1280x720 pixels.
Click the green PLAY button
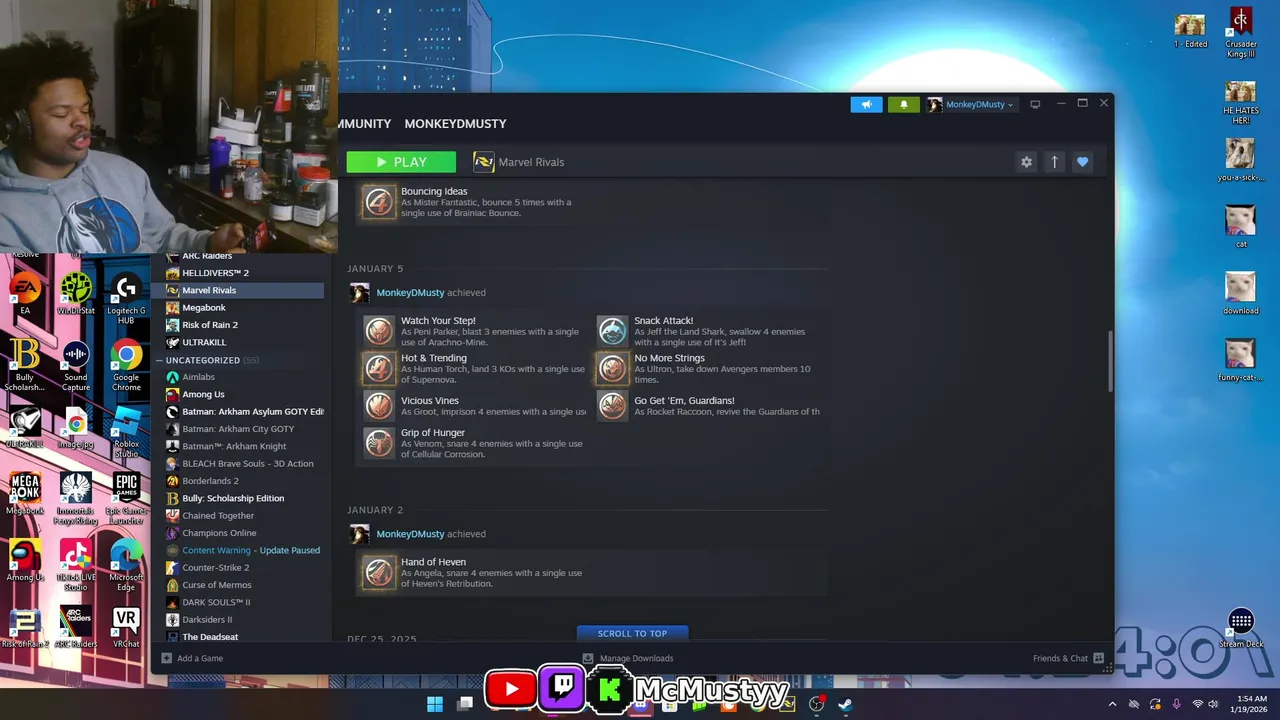[401, 162]
